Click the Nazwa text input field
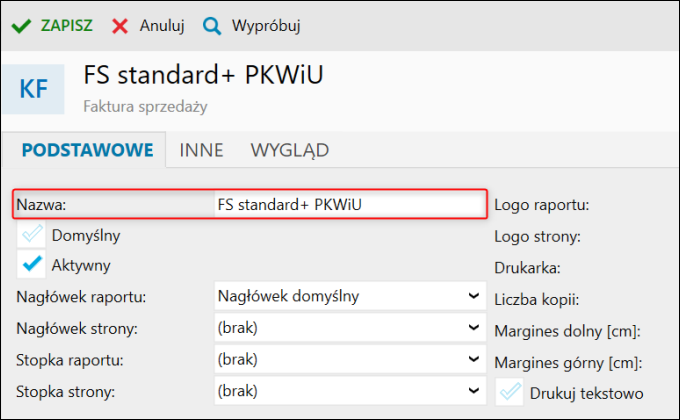 (348, 204)
